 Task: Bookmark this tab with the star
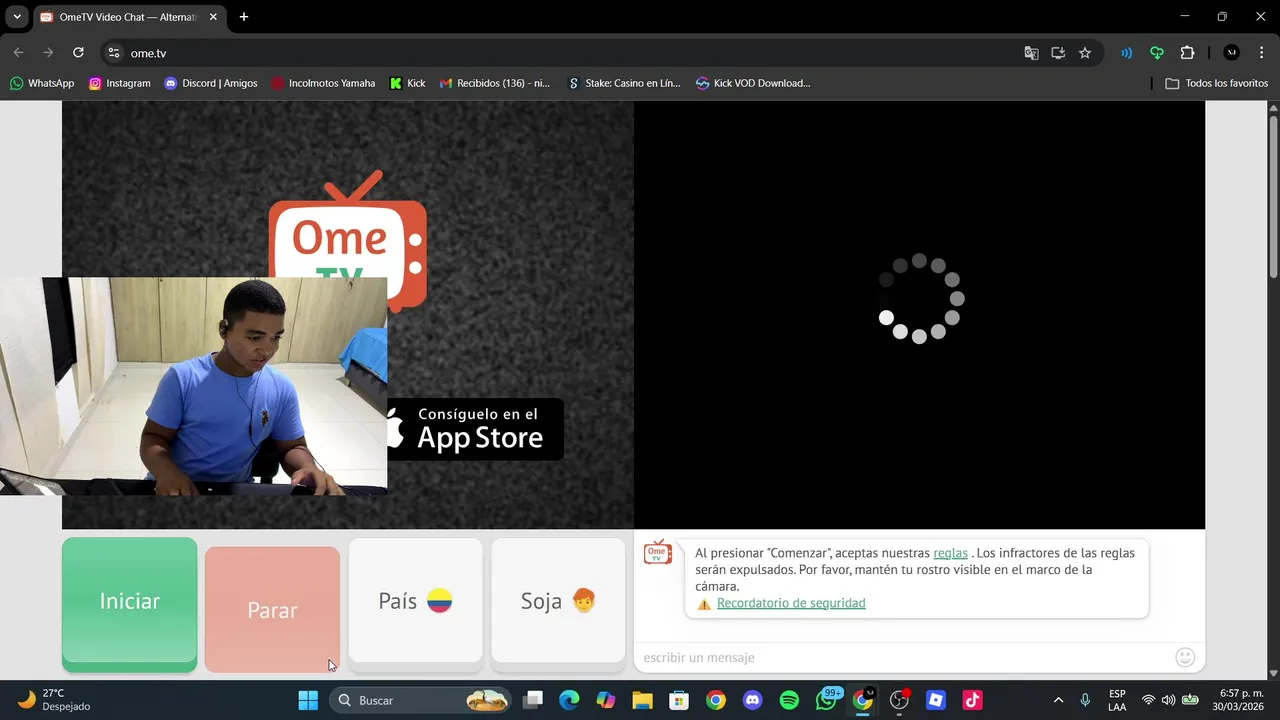1085,53
